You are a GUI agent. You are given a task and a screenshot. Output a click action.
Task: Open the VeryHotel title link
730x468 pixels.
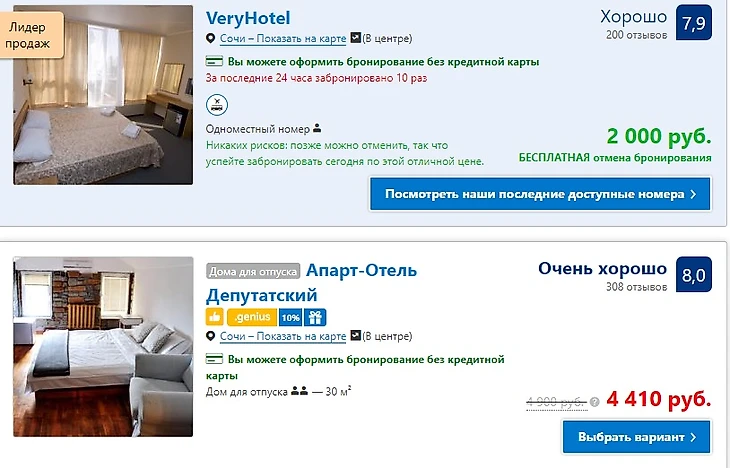[248, 18]
